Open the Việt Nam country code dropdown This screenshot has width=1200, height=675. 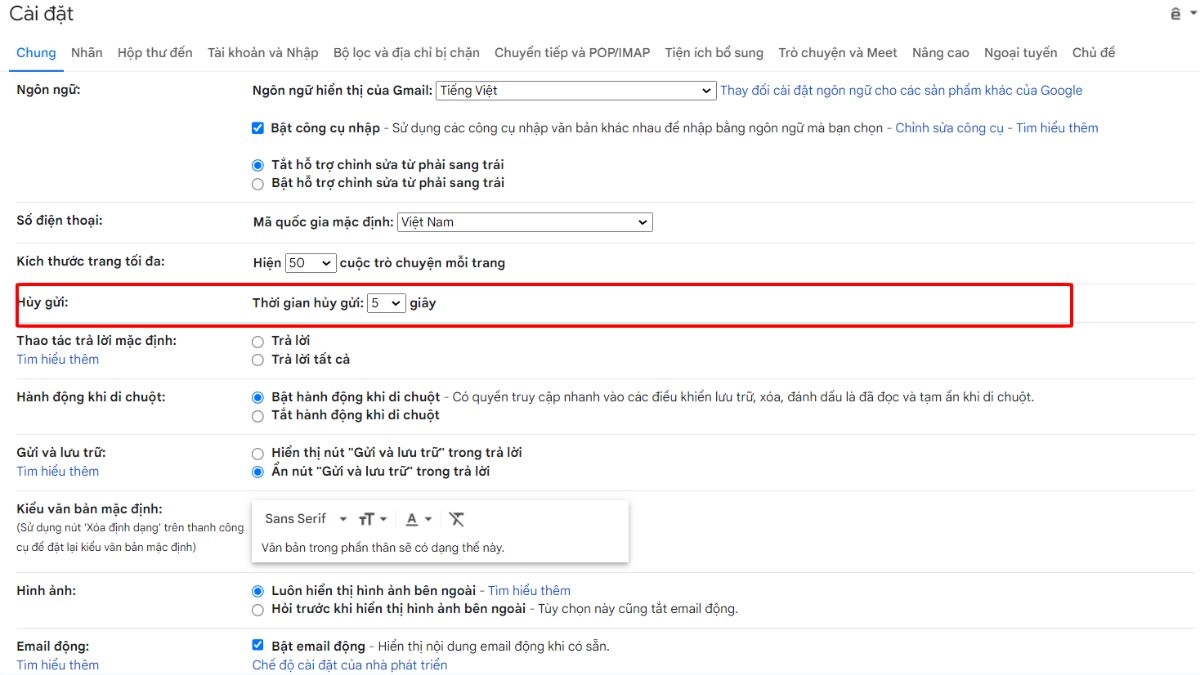pyautogui.click(x=524, y=222)
